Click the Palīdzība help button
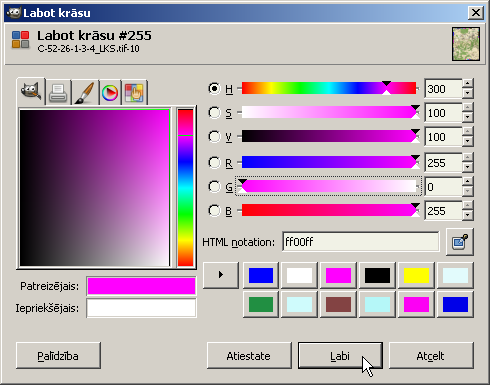The height and width of the screenshot is (385, 490). [58, 356]
